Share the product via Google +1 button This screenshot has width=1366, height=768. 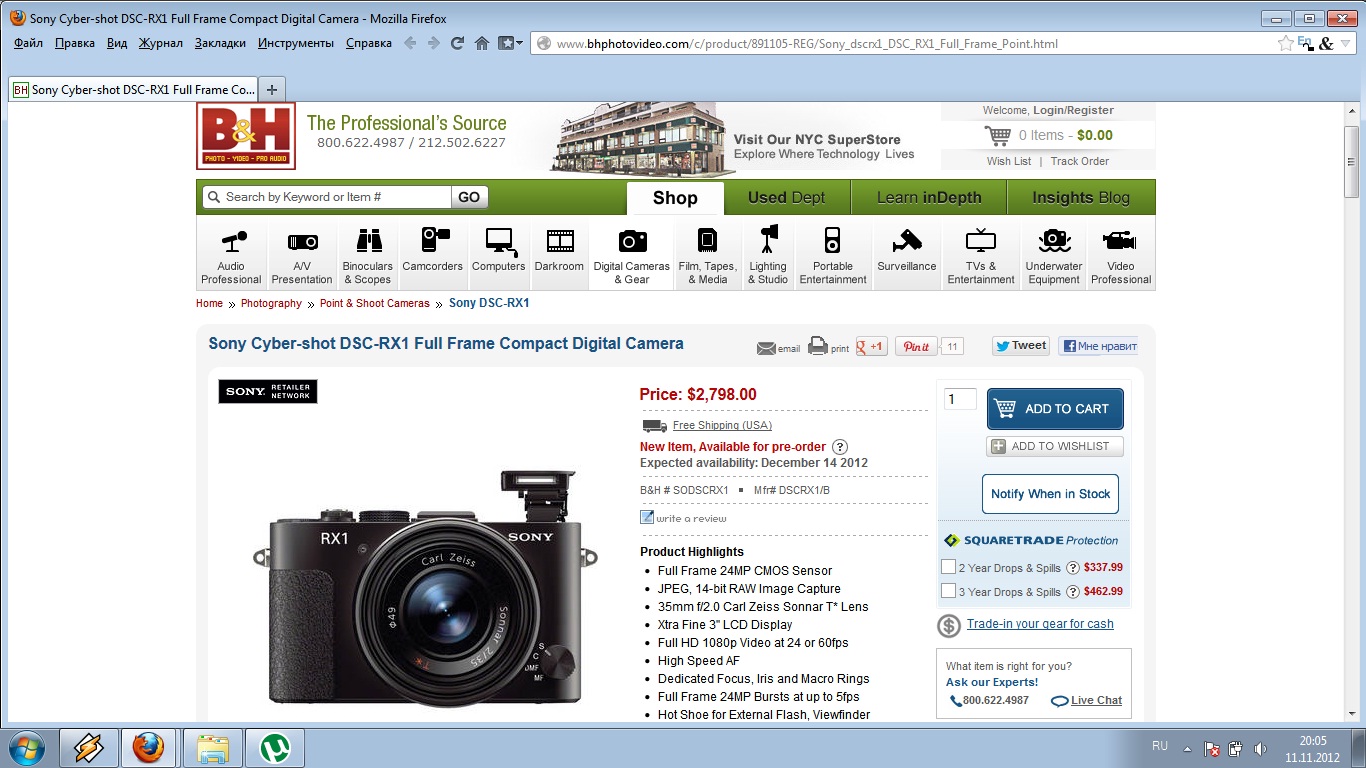pyautogui.click(x=872, y=346)
